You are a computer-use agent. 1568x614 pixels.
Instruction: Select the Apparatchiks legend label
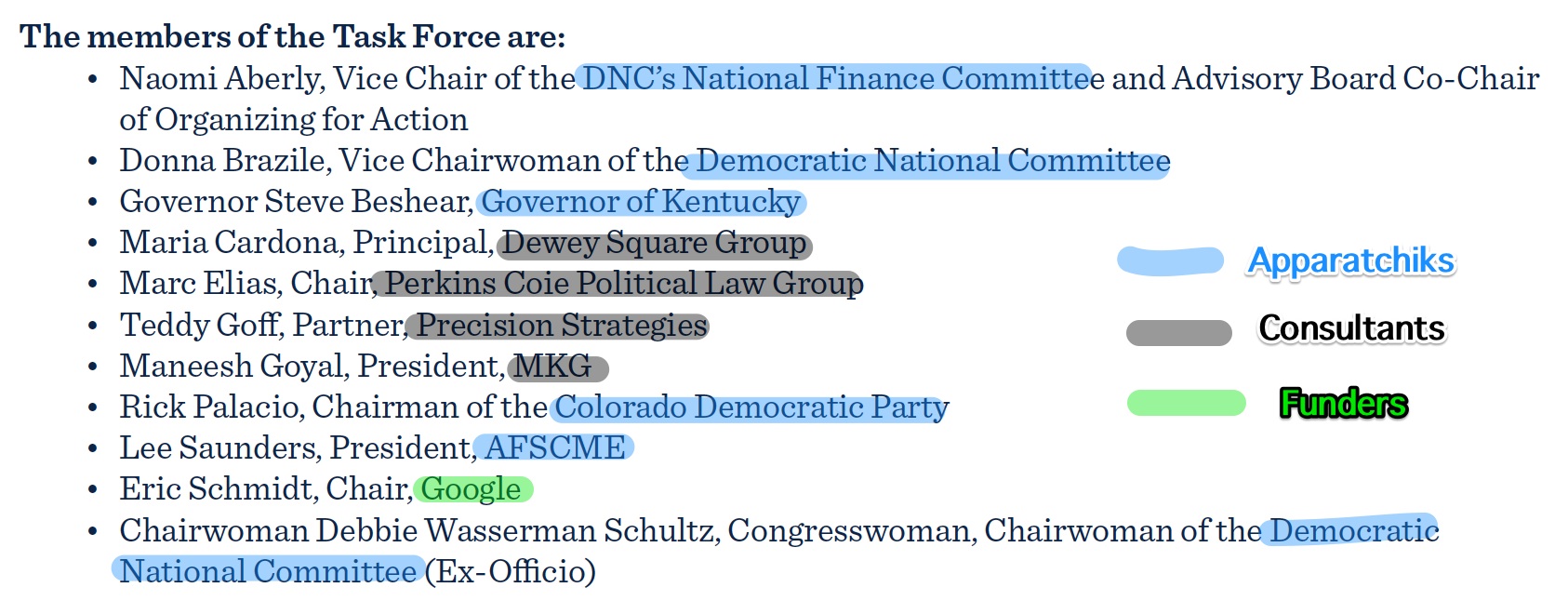[x=1351, y=261]
